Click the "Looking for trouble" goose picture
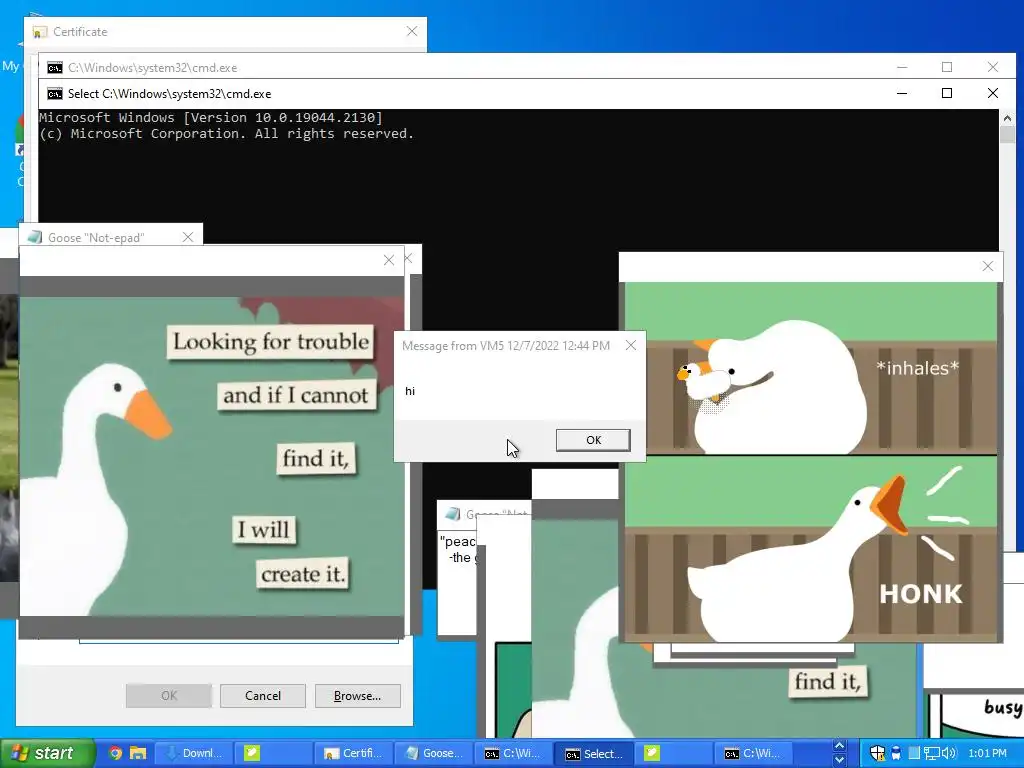1024x768 pixels. pyautogui.click(x=212, y=456)
